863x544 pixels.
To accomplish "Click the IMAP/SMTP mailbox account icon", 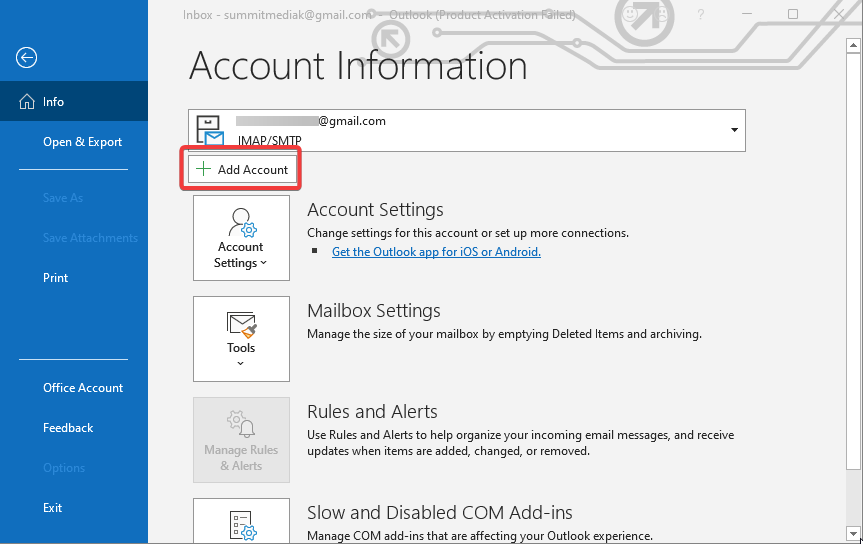I will point(210,130).
